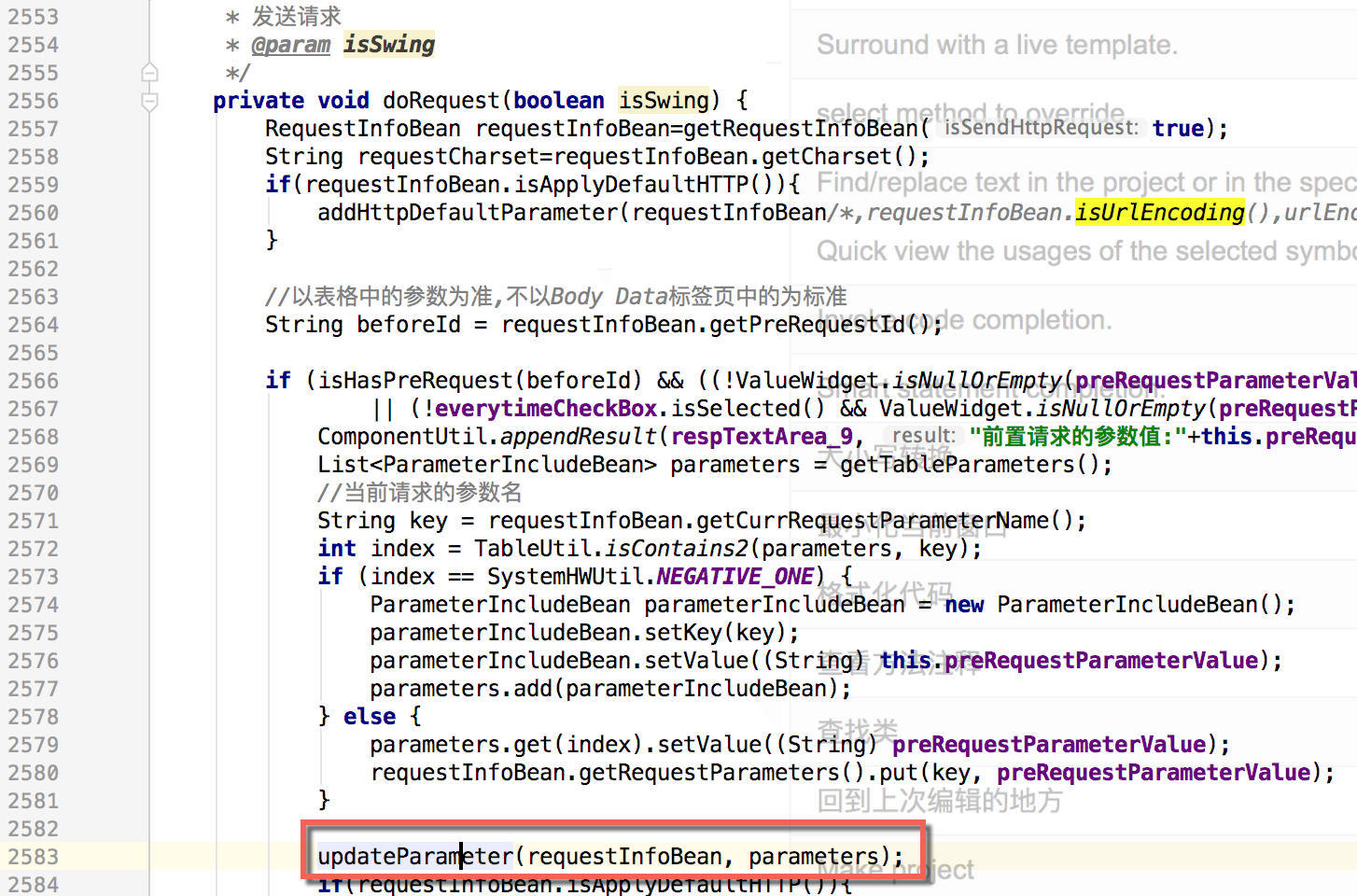Click the int keyword on line 2572
The height and width of the screenshot is (896, 1357).
point(337,549)
